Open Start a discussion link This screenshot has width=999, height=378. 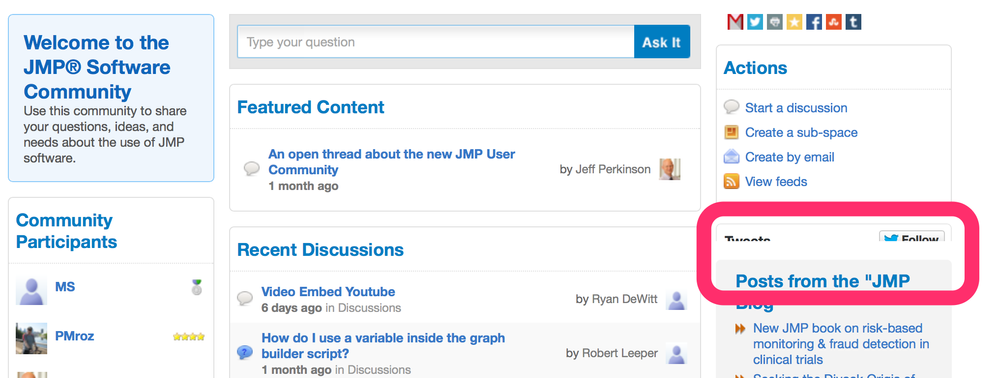click(796, 108)
